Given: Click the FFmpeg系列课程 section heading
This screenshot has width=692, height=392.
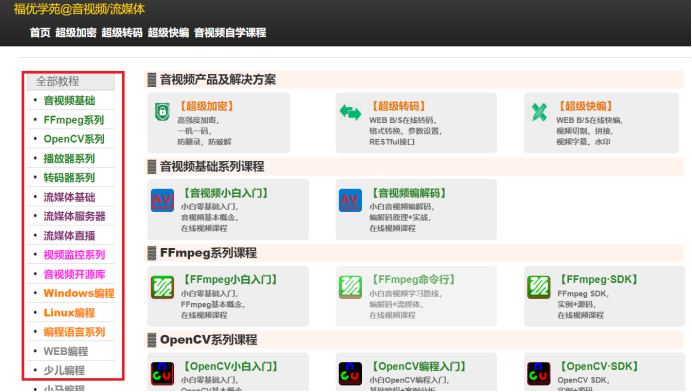Looking at the screenshot, I should [208, 253].
